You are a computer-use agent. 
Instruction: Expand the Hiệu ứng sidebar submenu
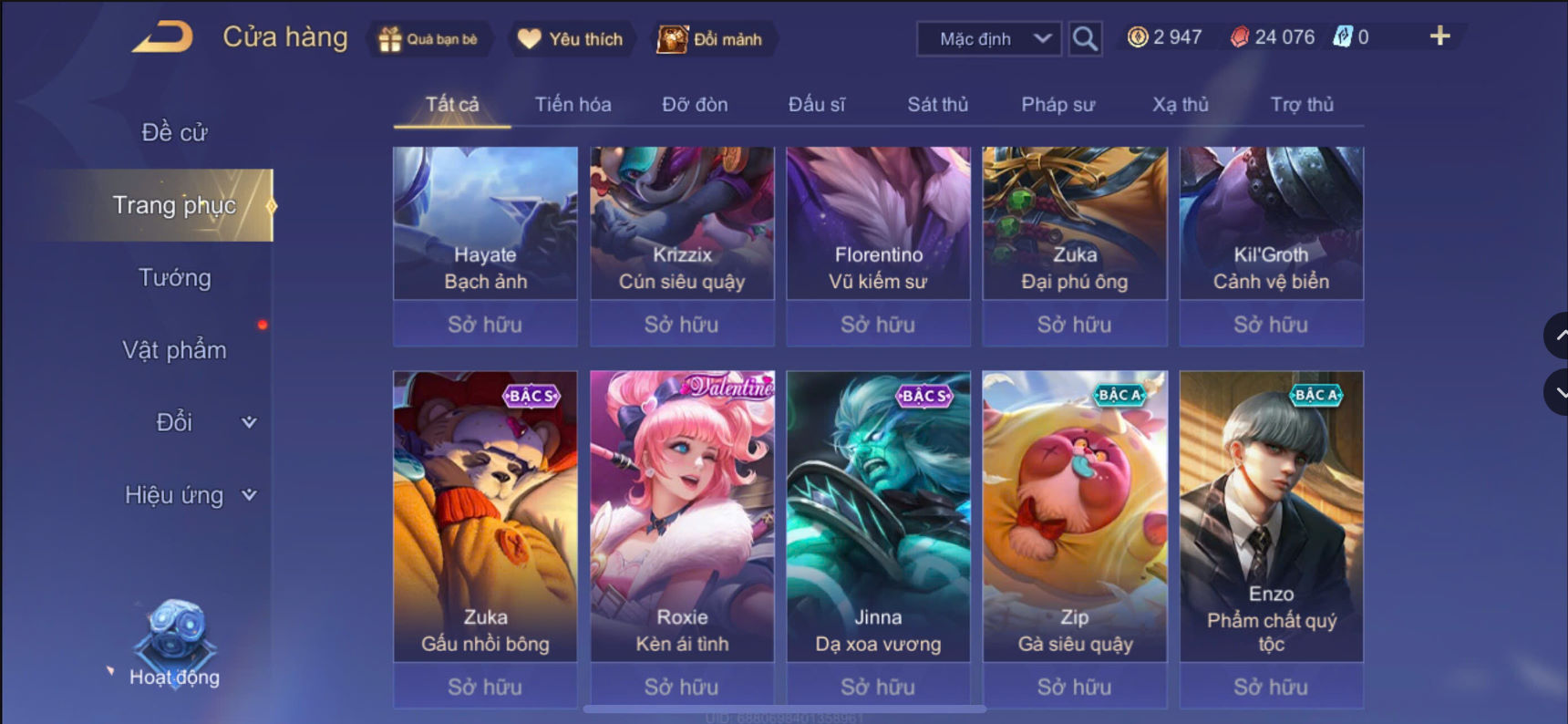click(248, 495)
